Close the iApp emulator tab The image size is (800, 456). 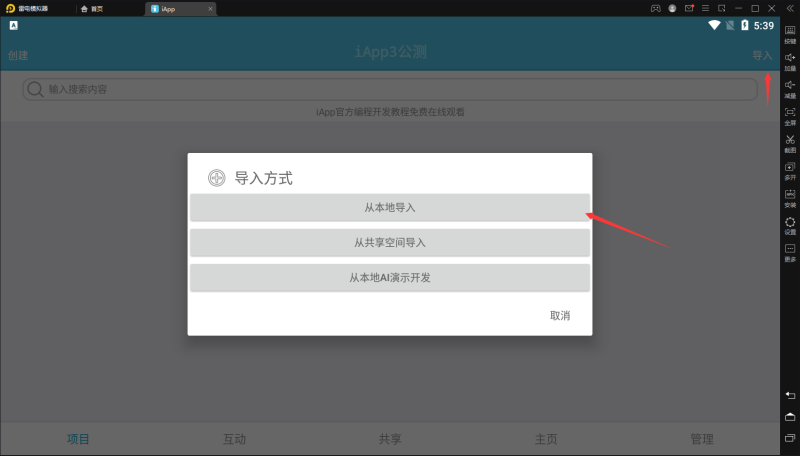pos(210,9)
